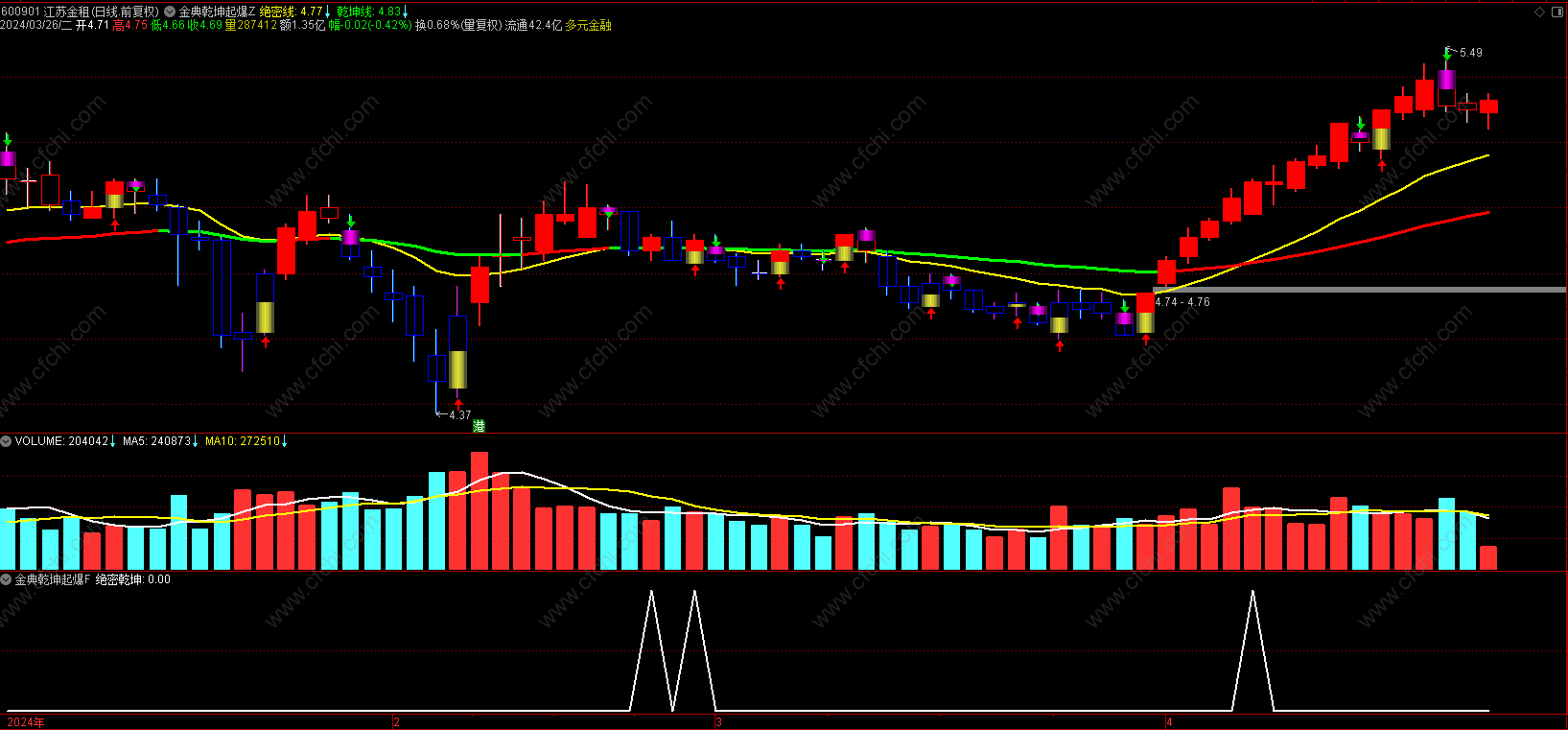Click the red up arrow below 4.37 candle
The height and width of the screenshot is (730, 1568).
click(457, 404)
